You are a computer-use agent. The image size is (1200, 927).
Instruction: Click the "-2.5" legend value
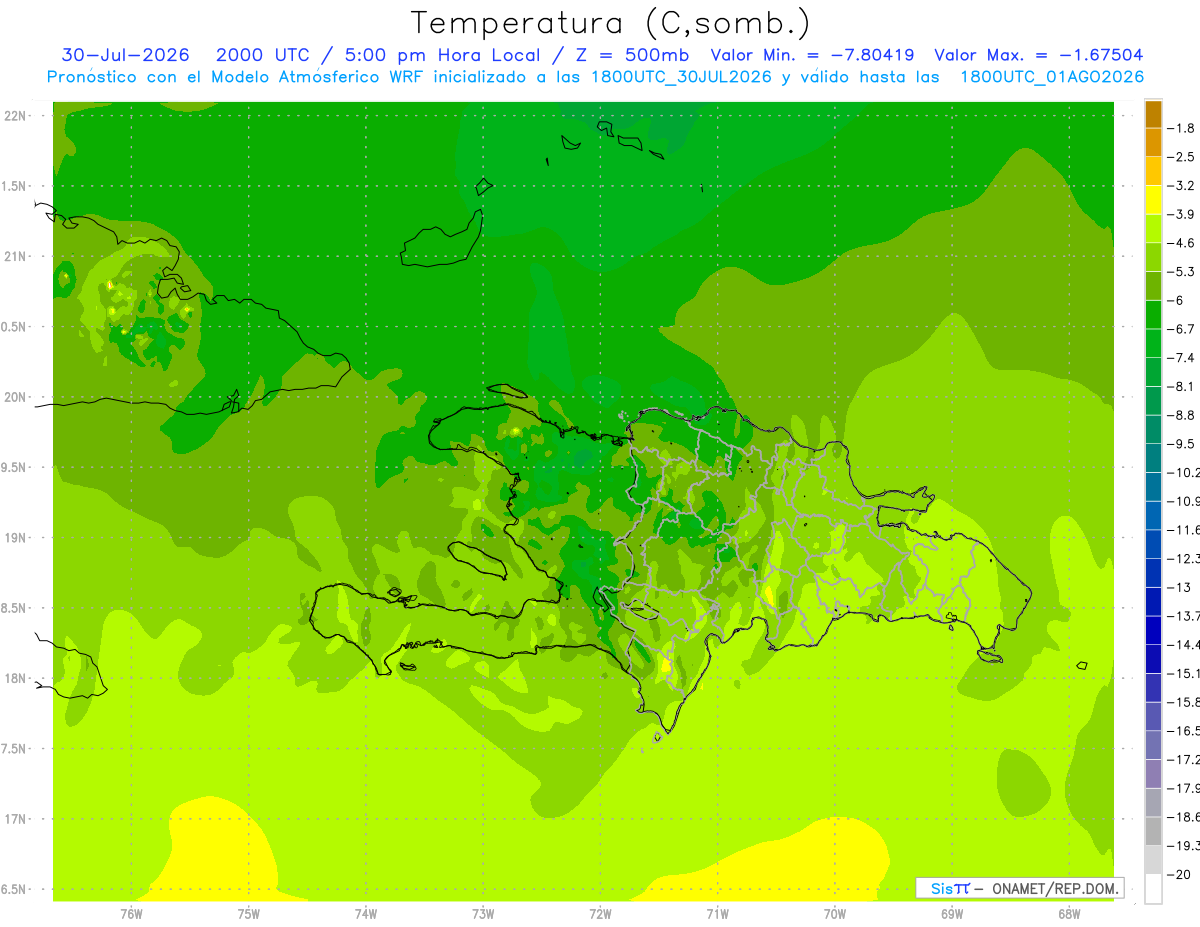click(x=1181, y=157)
